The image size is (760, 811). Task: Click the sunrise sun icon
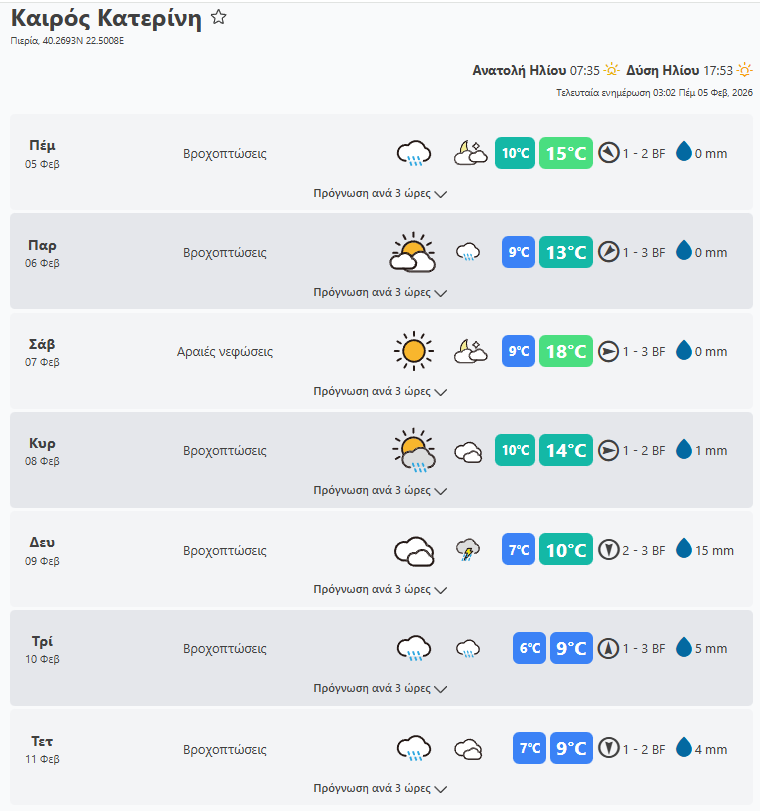(612, 71)
